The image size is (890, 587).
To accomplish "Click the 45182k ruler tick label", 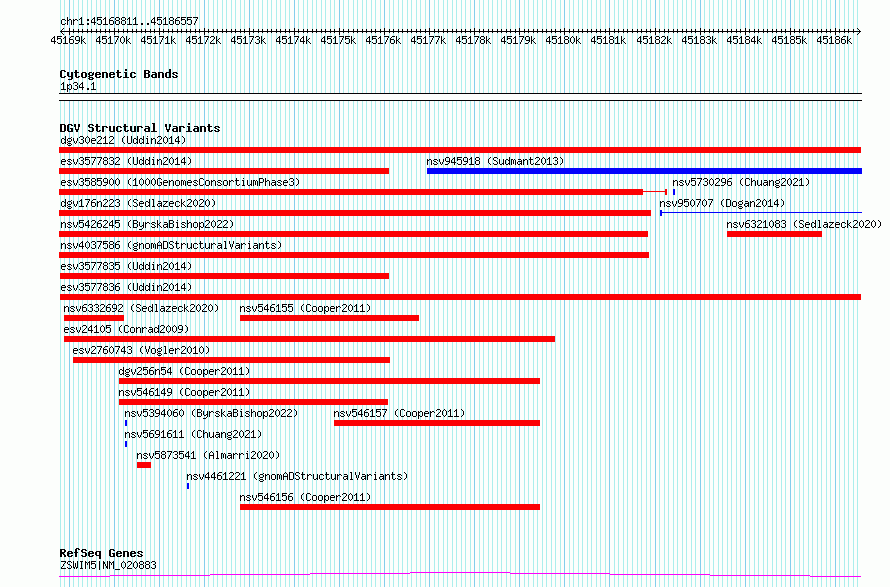I will click(654, 40).
